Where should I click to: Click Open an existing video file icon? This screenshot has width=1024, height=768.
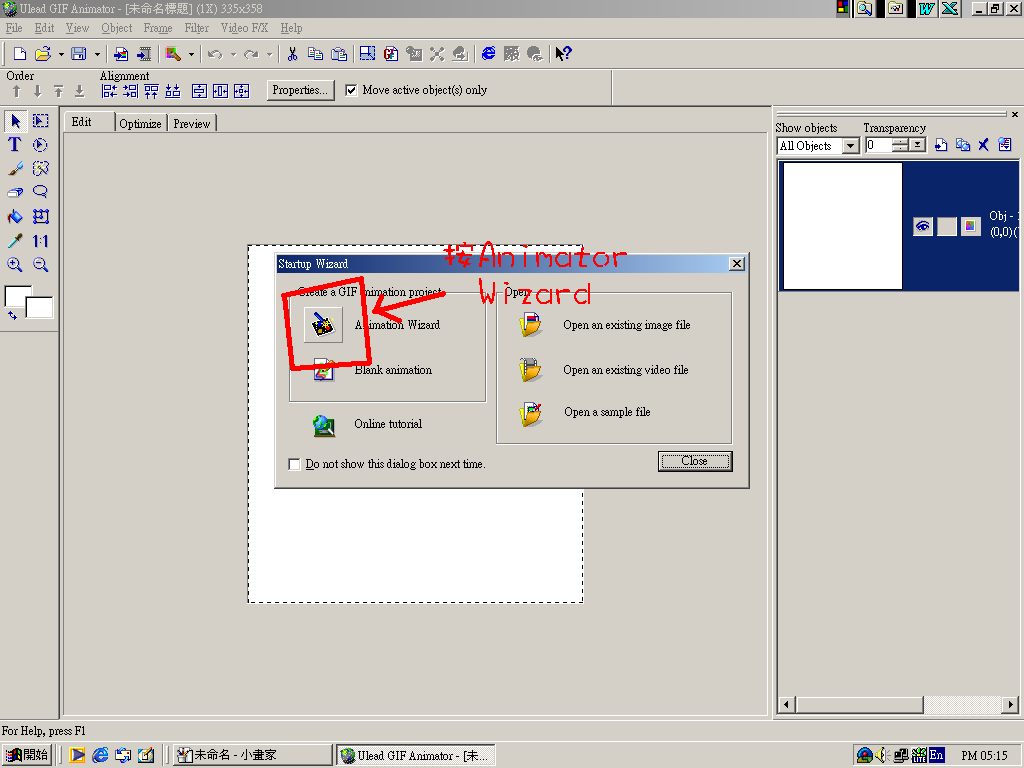[x=530, y=370]
